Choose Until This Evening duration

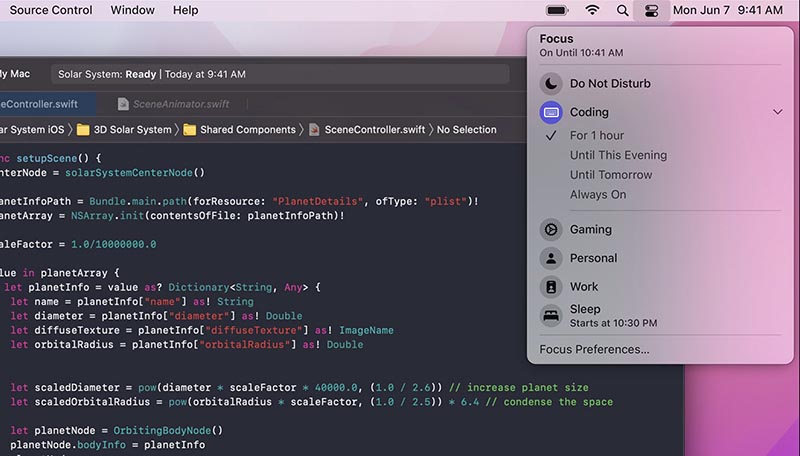click(618, 155)
